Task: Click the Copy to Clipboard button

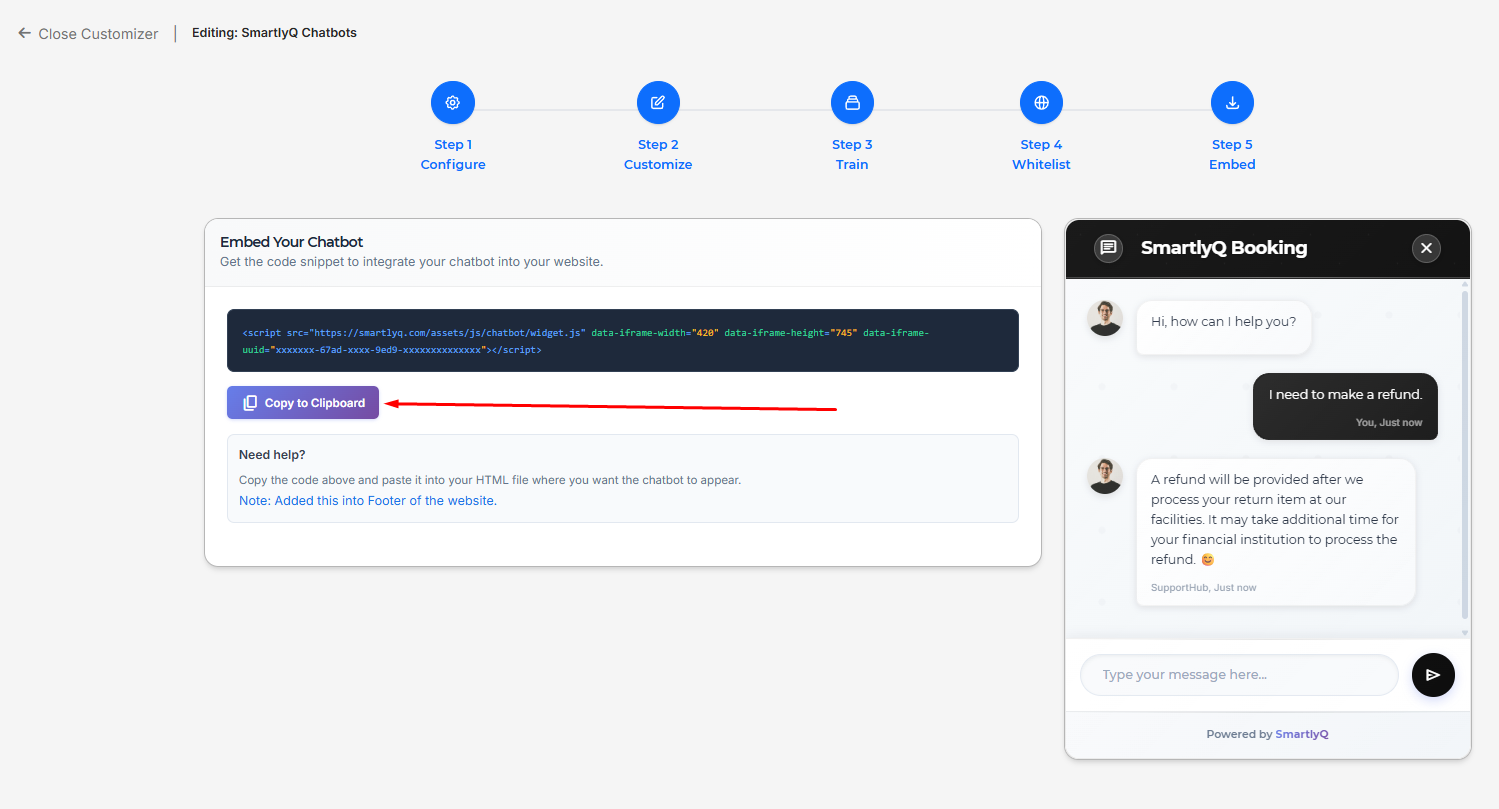Action: 303,403
